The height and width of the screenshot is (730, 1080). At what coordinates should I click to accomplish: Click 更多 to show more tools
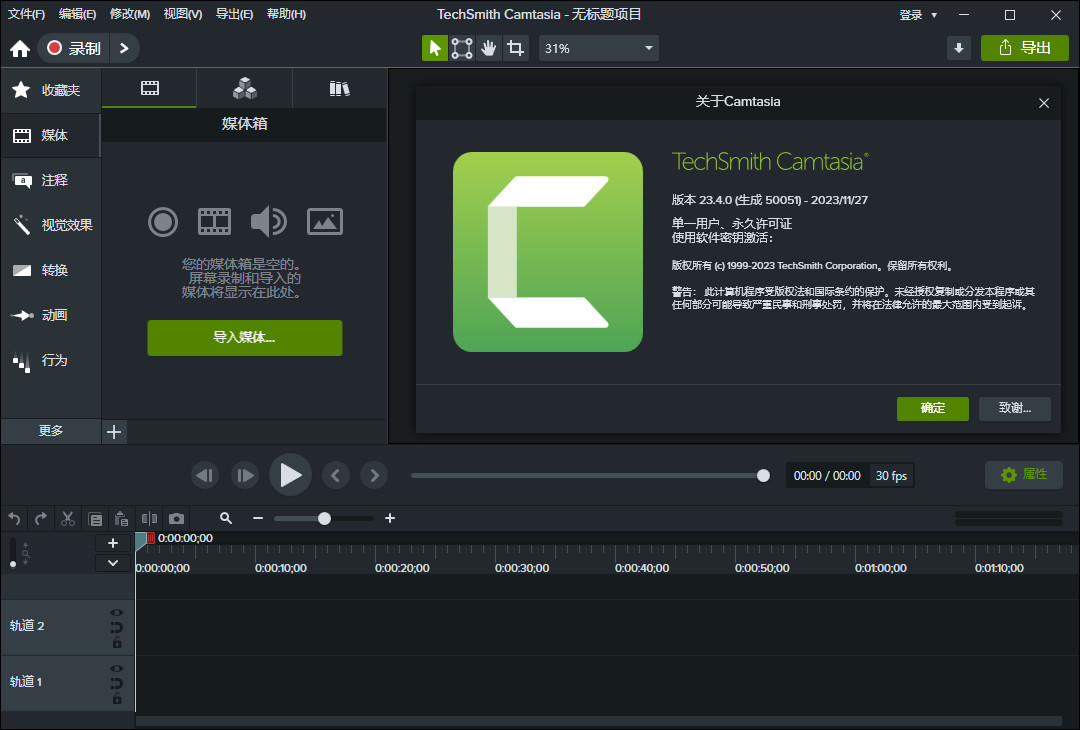tap(50, 431)
